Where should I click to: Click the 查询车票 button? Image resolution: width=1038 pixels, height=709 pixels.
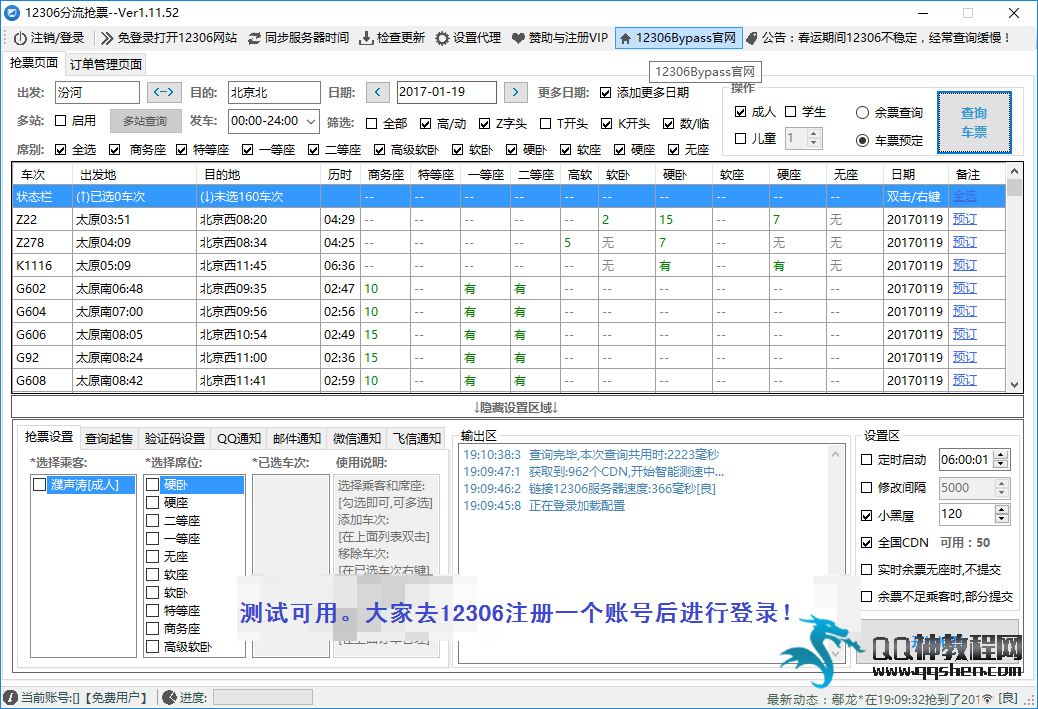974,122
